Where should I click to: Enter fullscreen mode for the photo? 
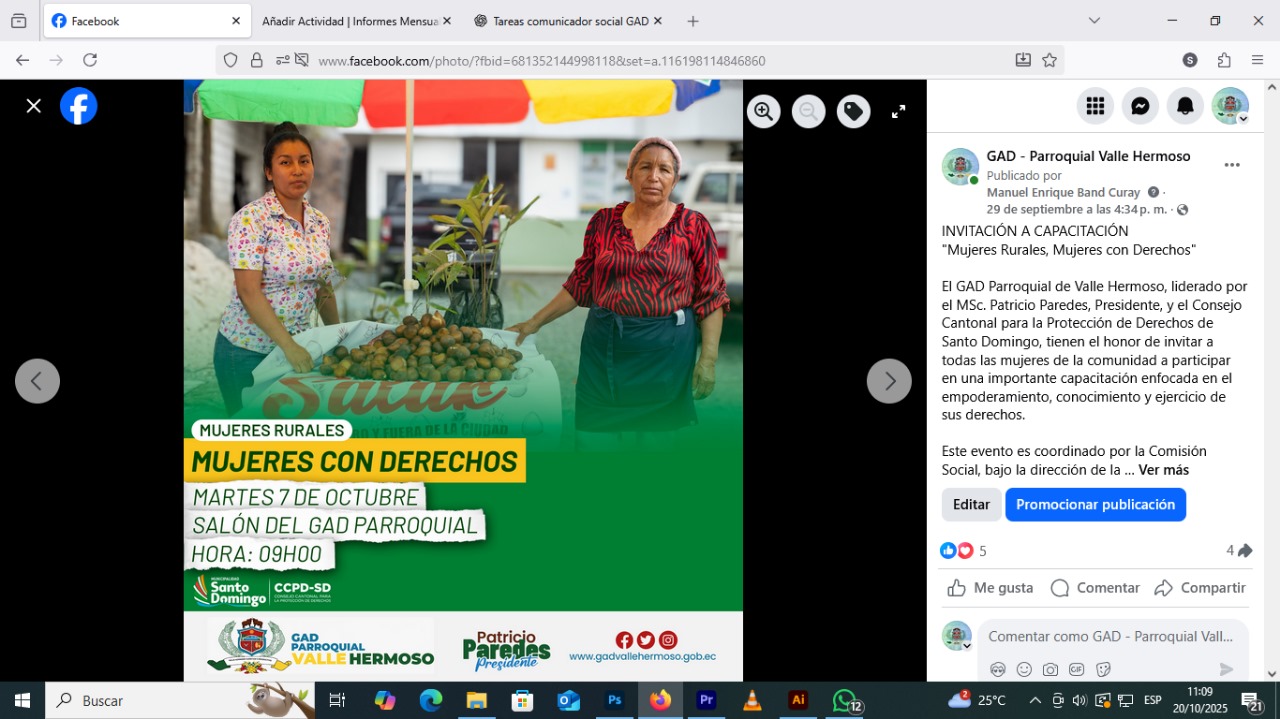pos(898,112)
